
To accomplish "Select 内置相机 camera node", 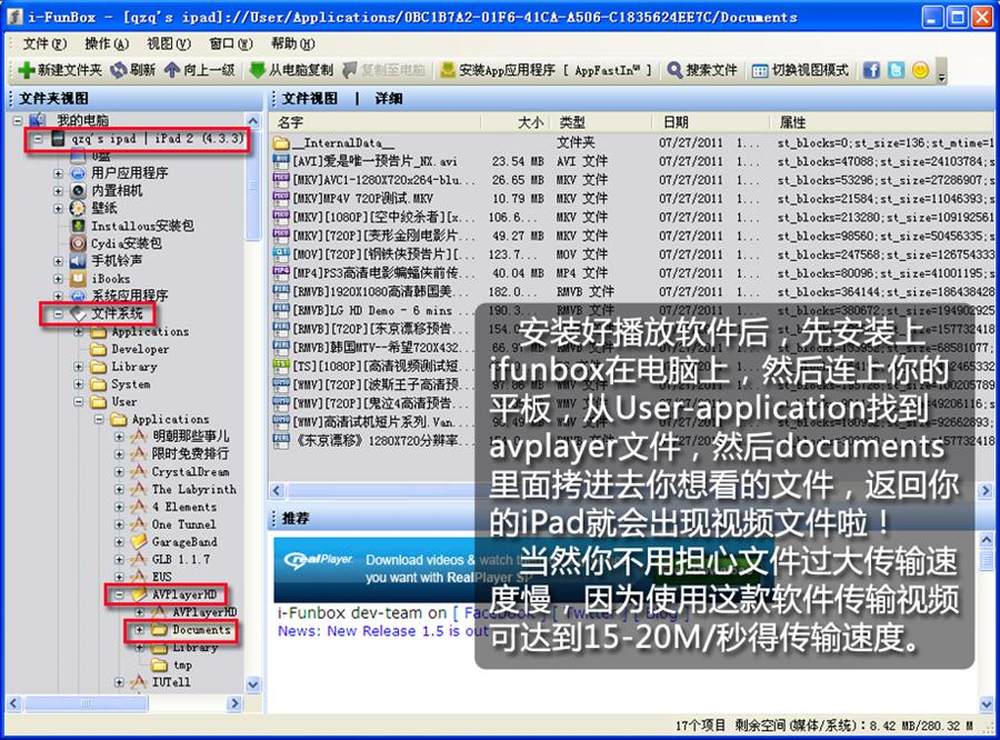I will pos(117,190).
